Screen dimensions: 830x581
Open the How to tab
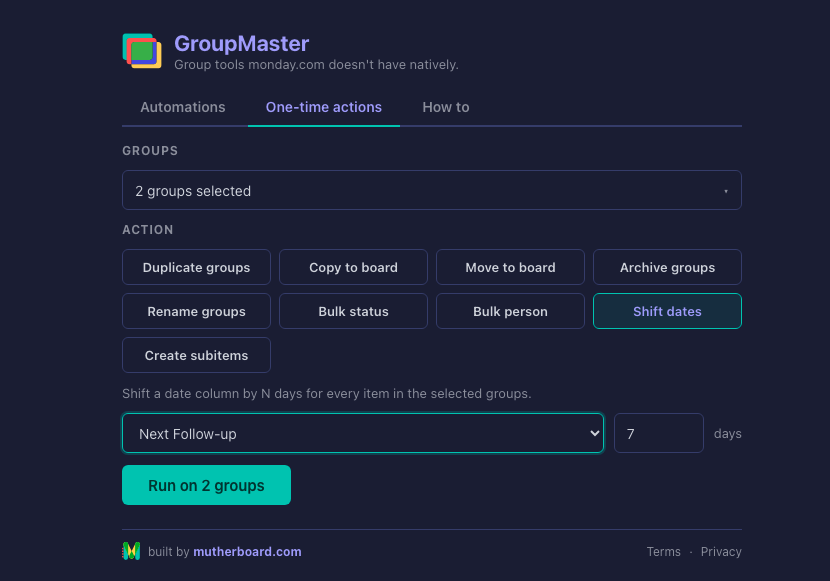click(446, 107)
